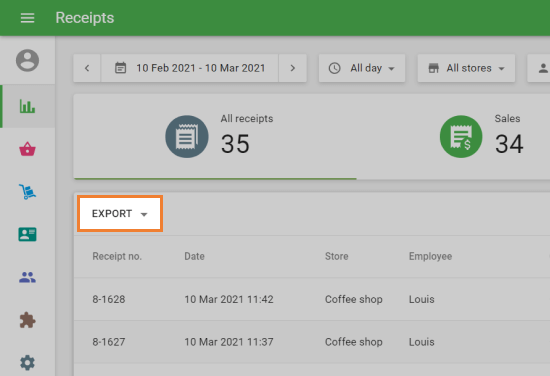The width and height of the screenshot is (550, 376).
Task: Click the Store column header
Action: point(336,256)
